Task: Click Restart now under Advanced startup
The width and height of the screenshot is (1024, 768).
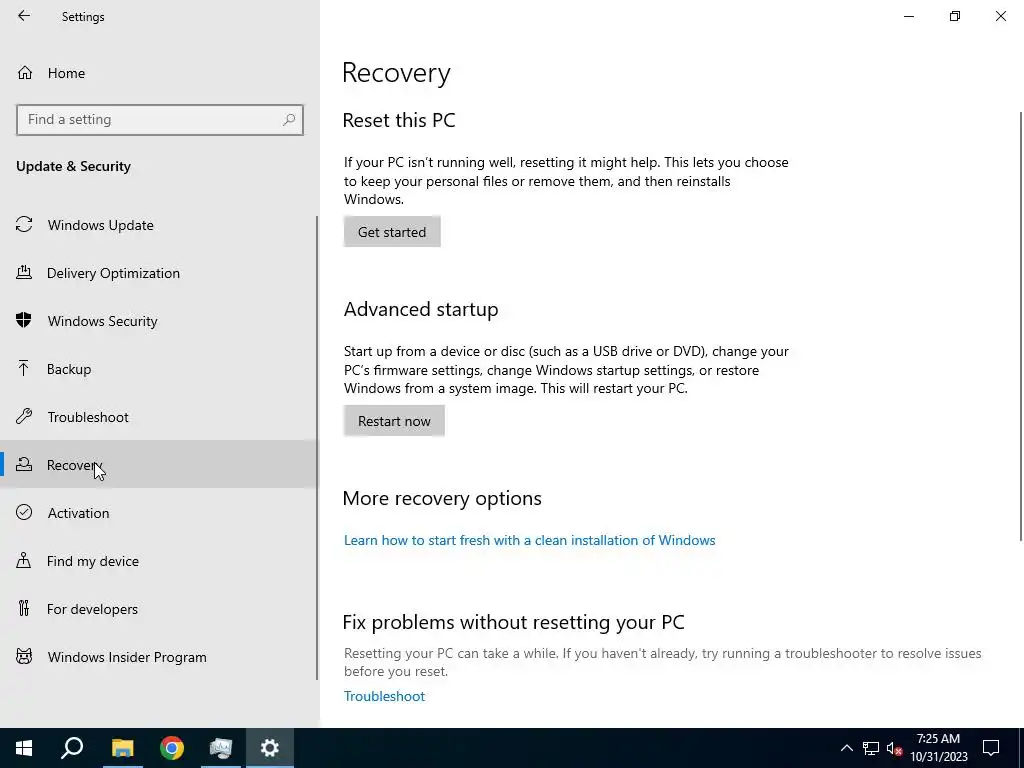Action: coord(394,421)
